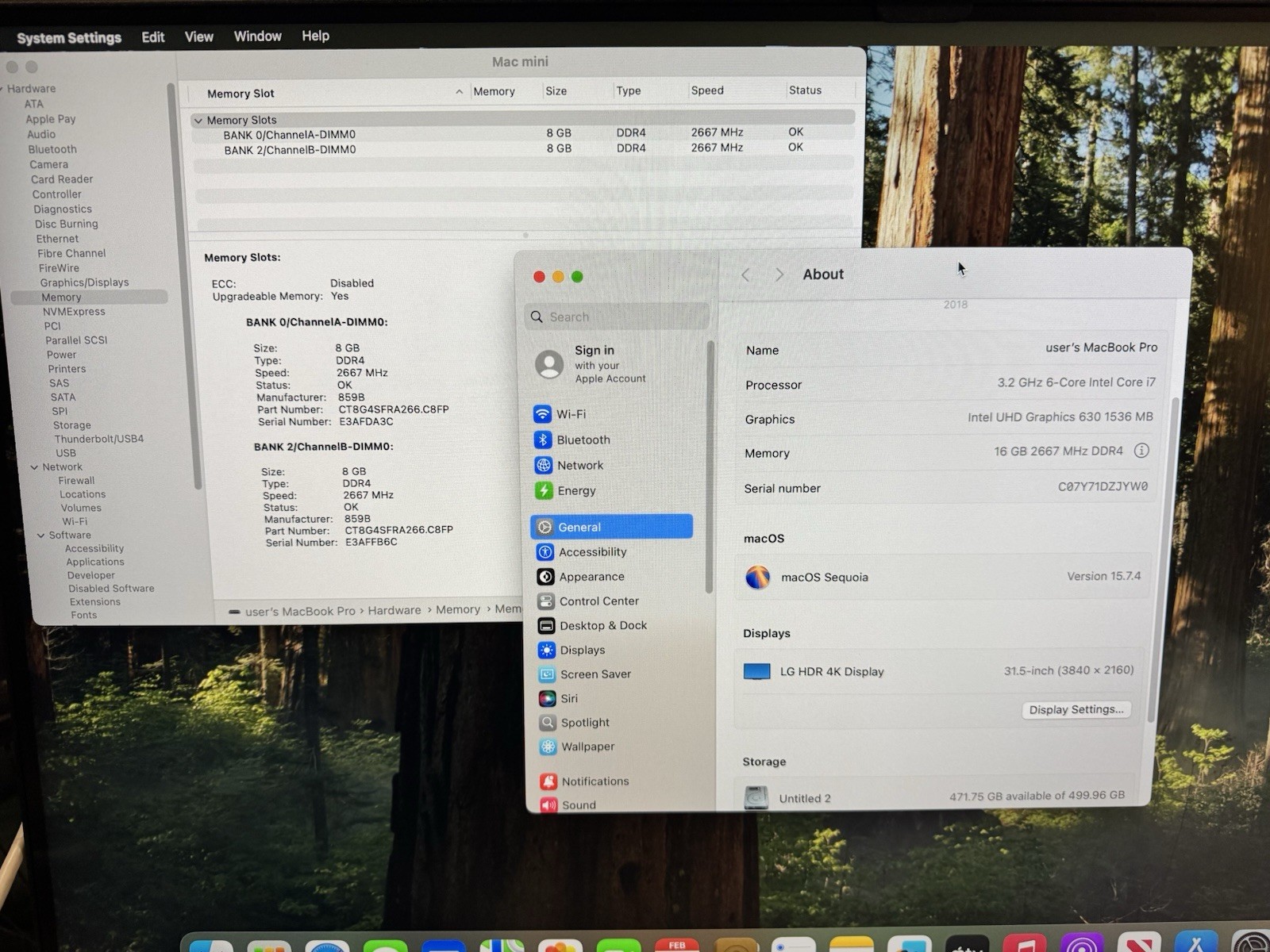
Task: Open the Window menu
Action: 258,36
